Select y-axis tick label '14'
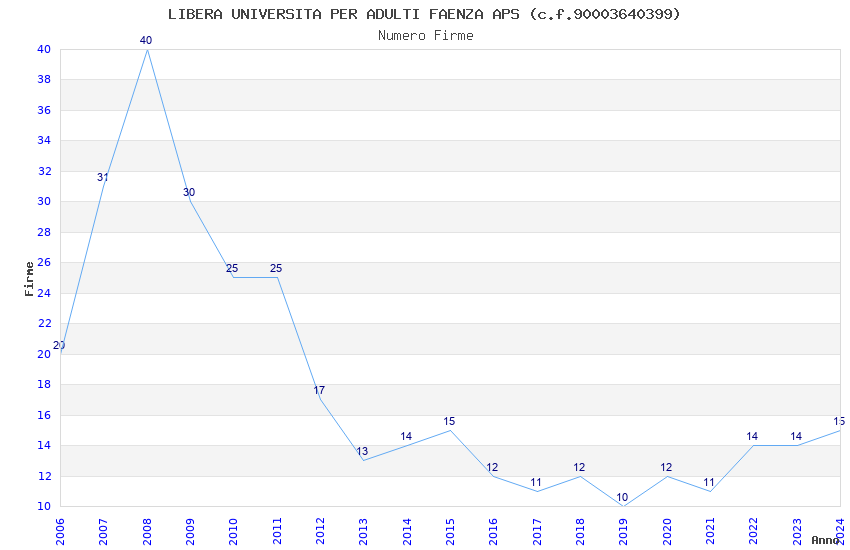 [x=44, y=445]
